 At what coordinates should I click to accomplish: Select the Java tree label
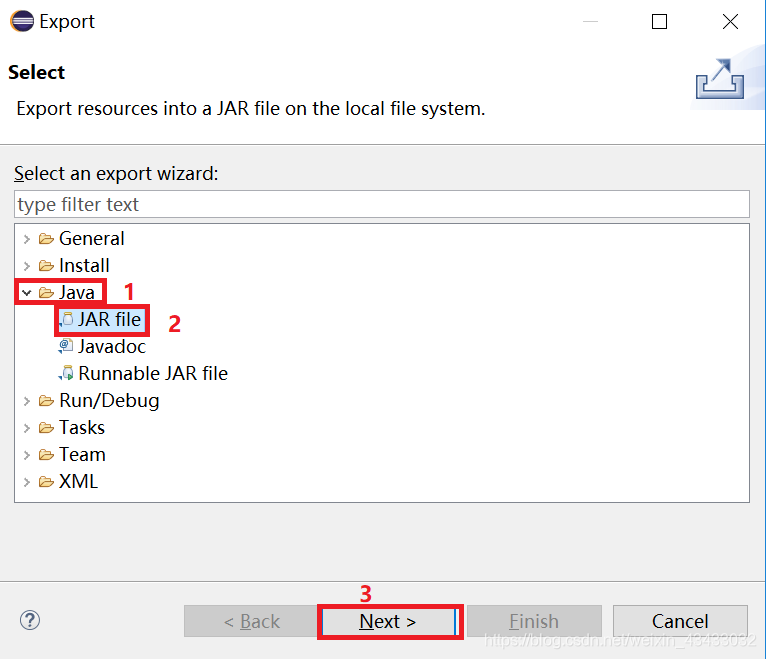pyautogui.click(x=77, y=293)
